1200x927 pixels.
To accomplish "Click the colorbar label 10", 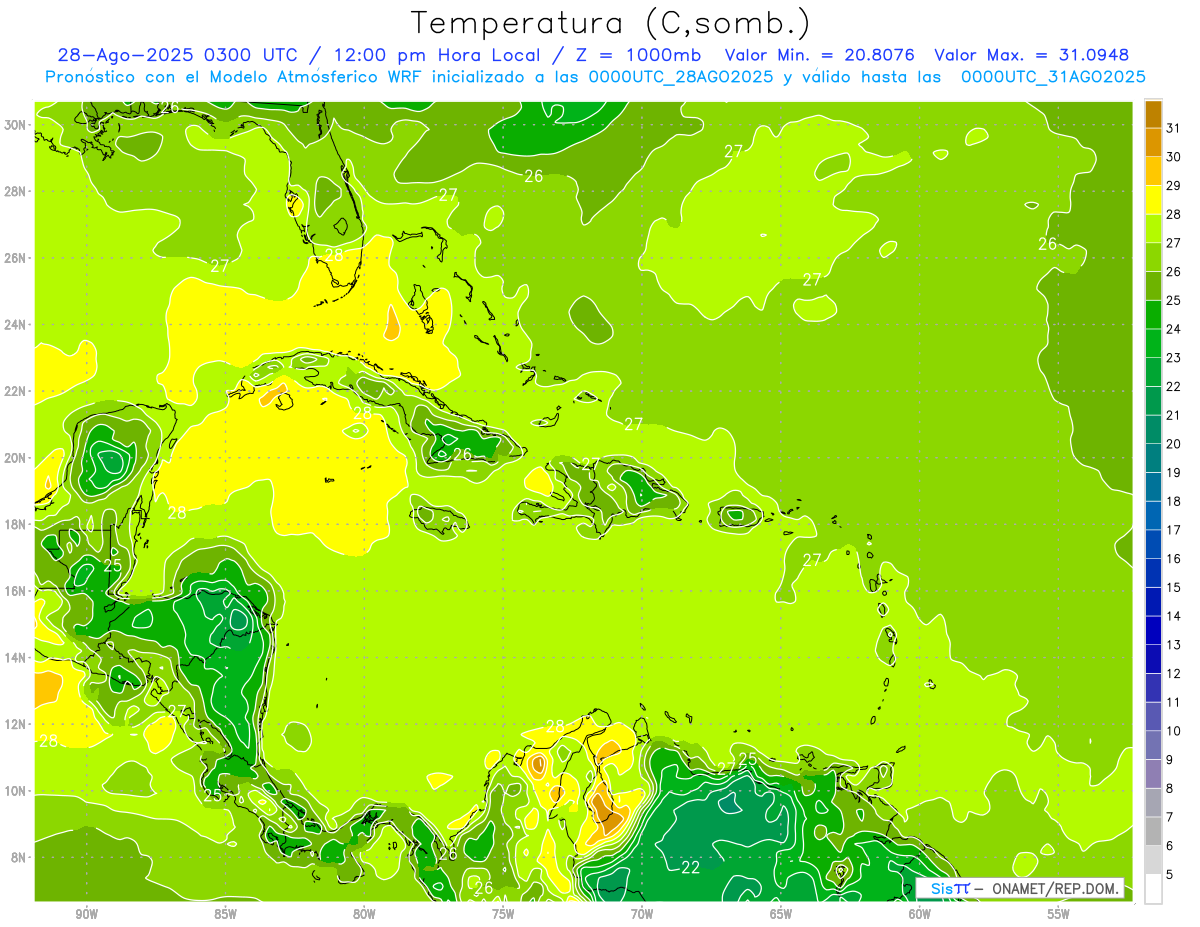I will point(1174,731).
